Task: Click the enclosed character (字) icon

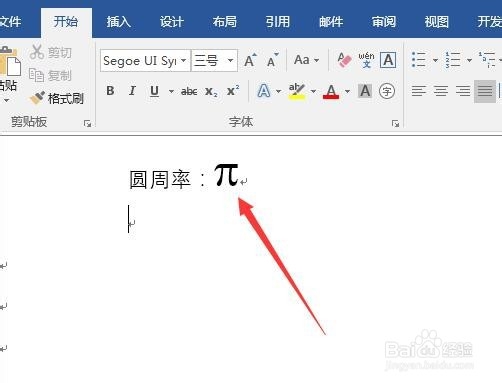Action: pos(387,91)
